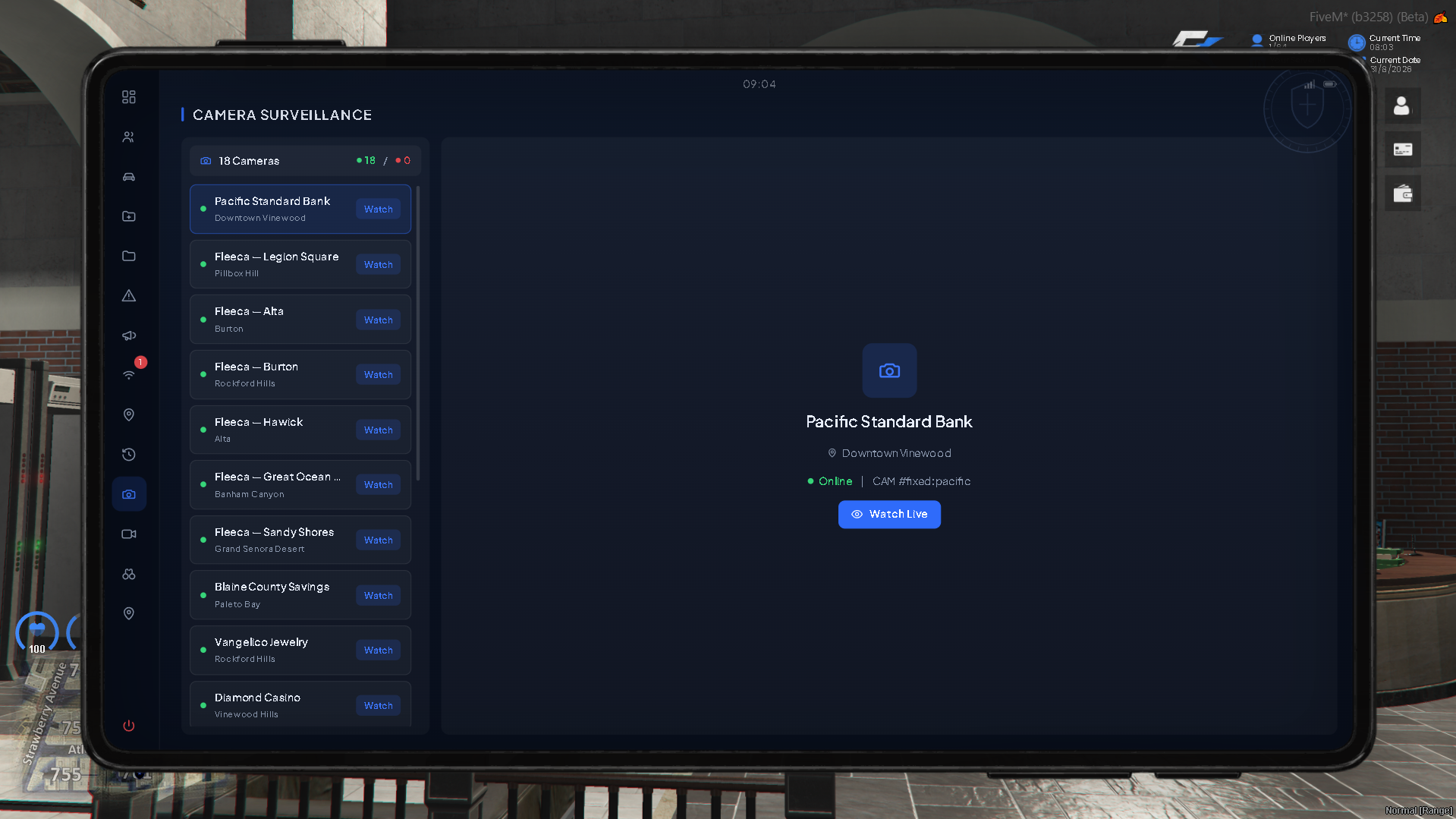Click the map pin icon below the binoculars
The height and width of the screenshot is (819, 1456).
(x=129, y=613)
